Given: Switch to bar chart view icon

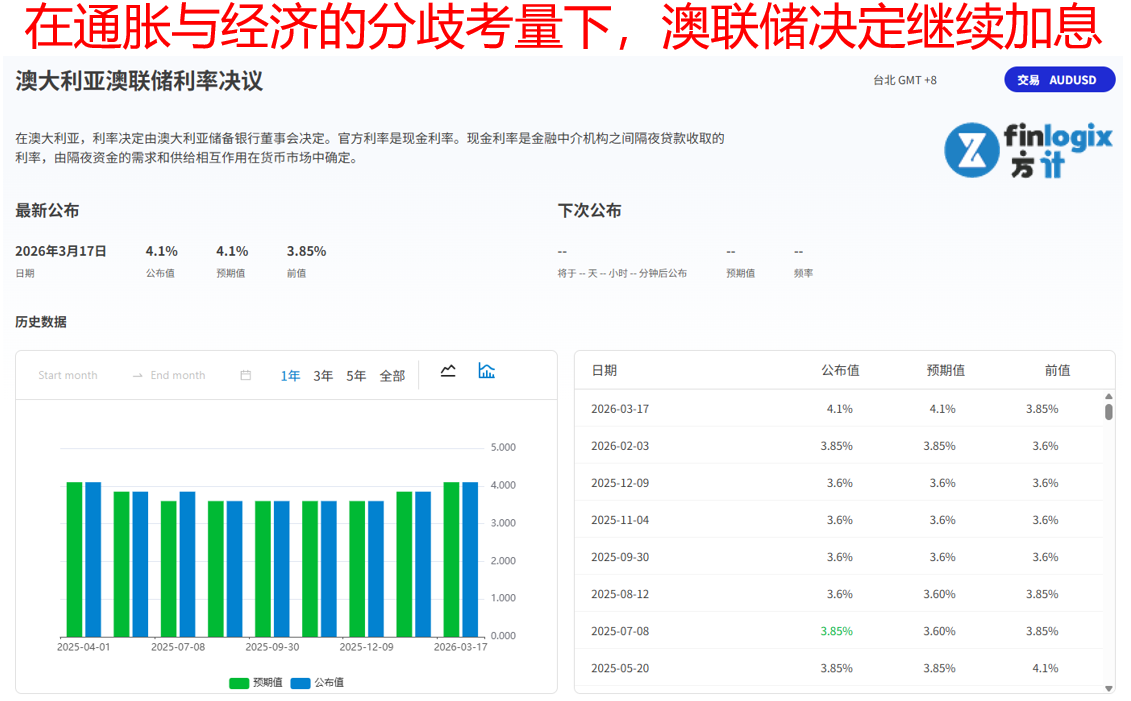Looking at the screenshot, I should click(x=486, y=371).
